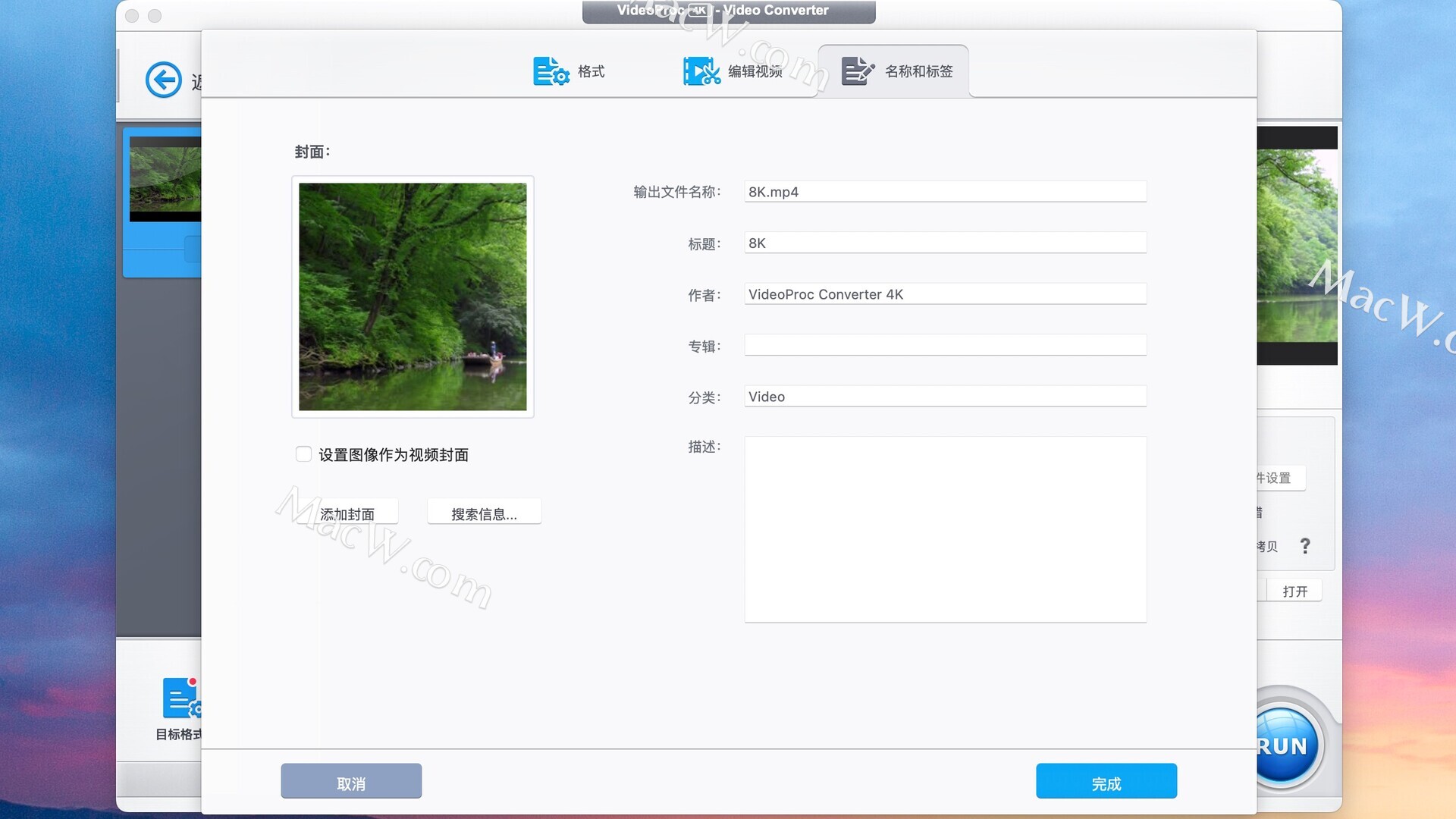Confirm with the 完成 button
1456x819 pixels.
click(1106, 781)
